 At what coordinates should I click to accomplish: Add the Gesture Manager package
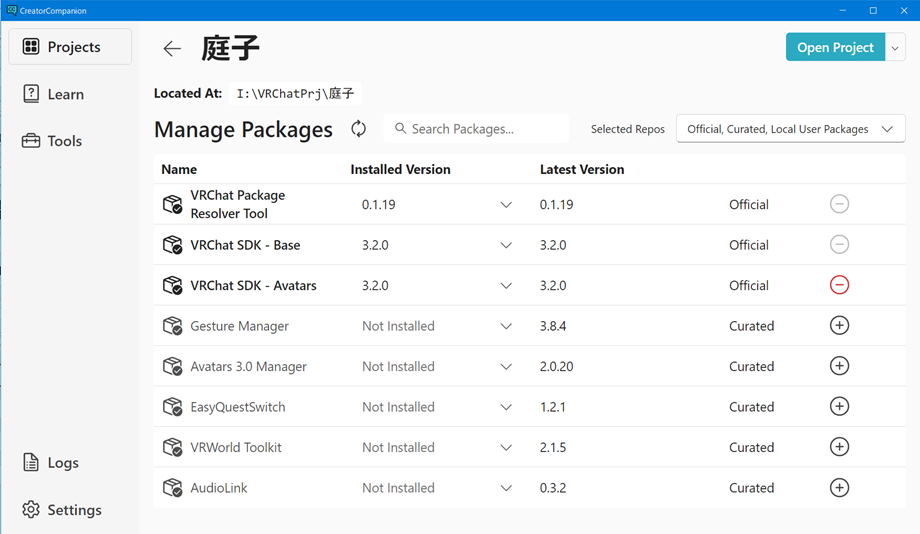pos(839,326)
